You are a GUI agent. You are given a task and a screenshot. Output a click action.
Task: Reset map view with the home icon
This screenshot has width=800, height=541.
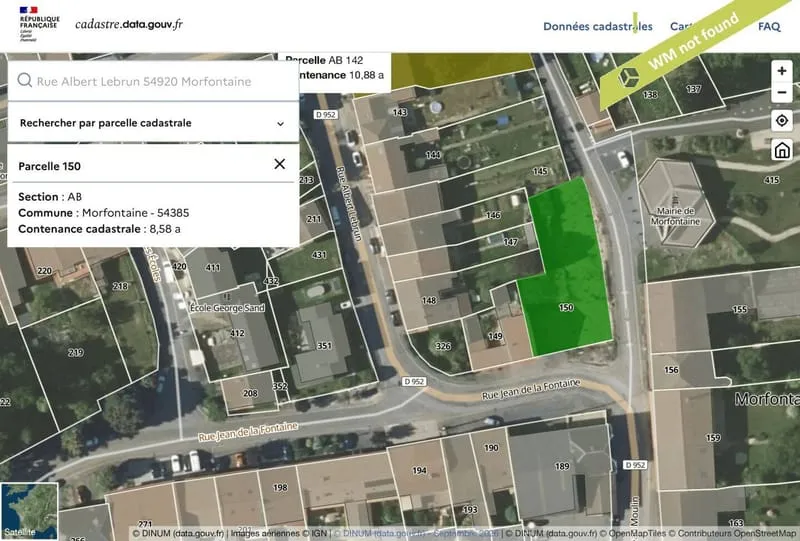[782, 150]
